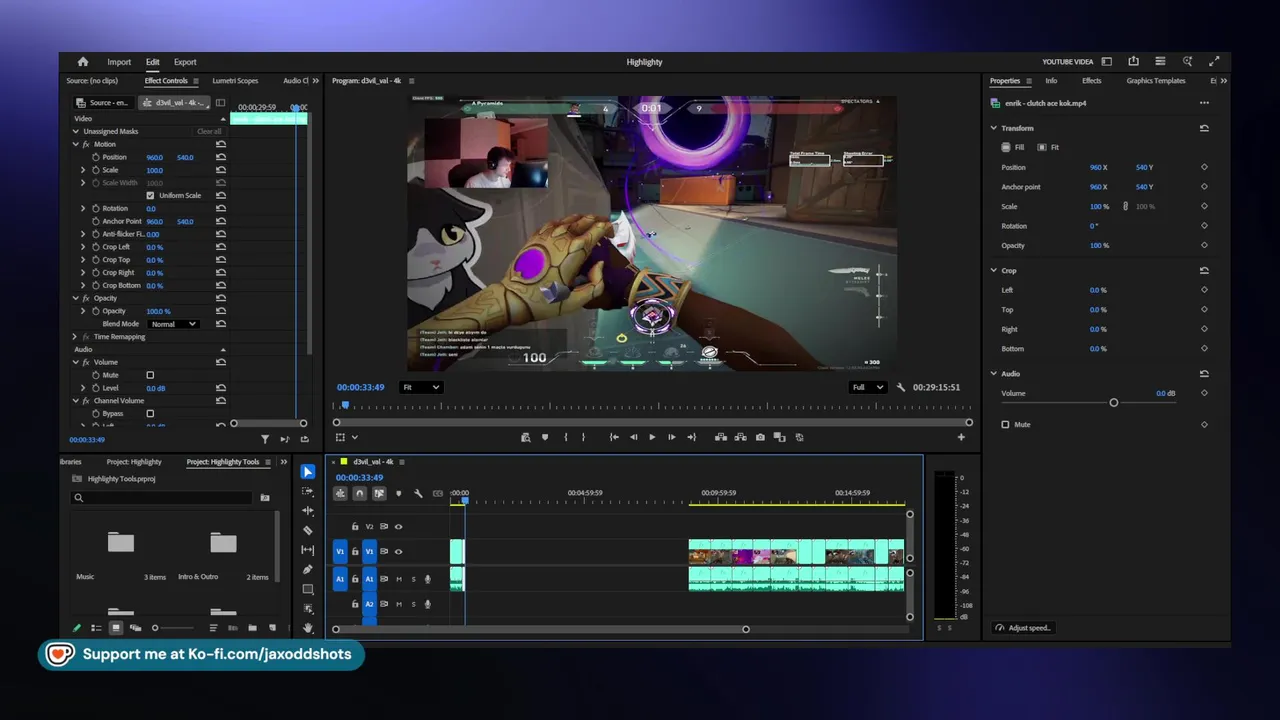Select the Rectangle shape tool
The width and height of the screenshot is (1280, 720).
(308, 589)
